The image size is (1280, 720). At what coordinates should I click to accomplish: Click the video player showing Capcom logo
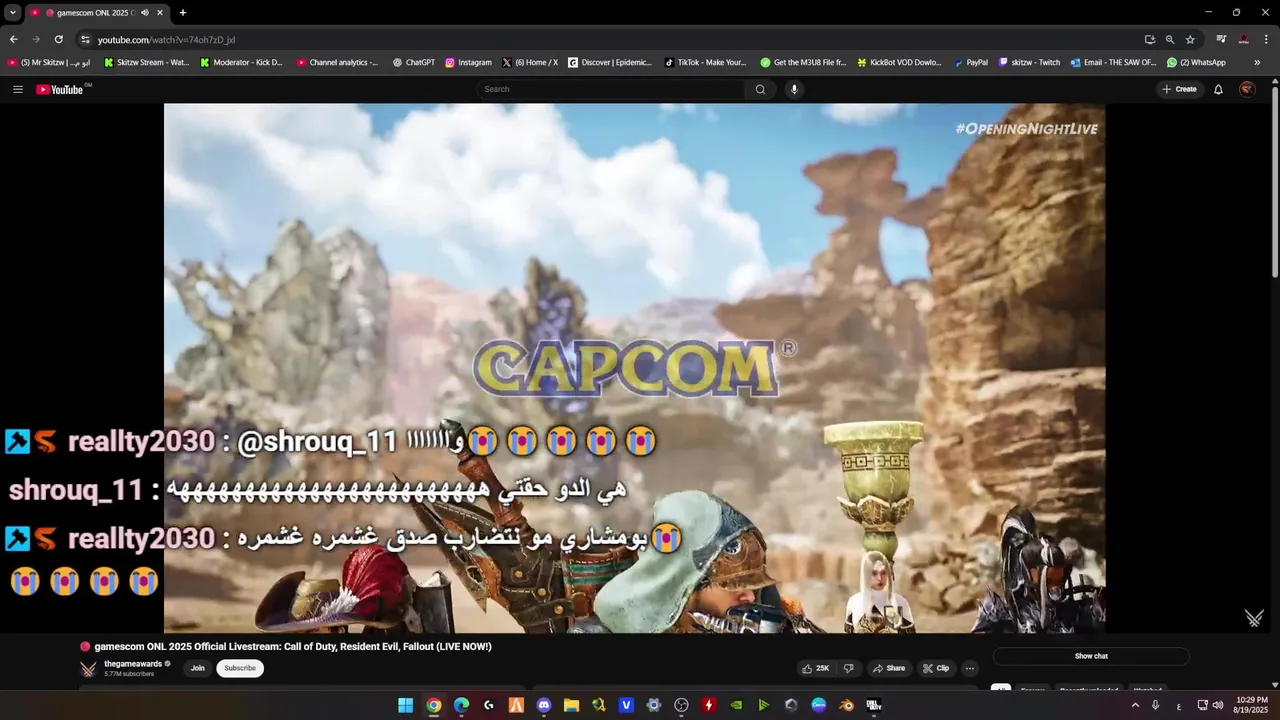click(634, 368)
